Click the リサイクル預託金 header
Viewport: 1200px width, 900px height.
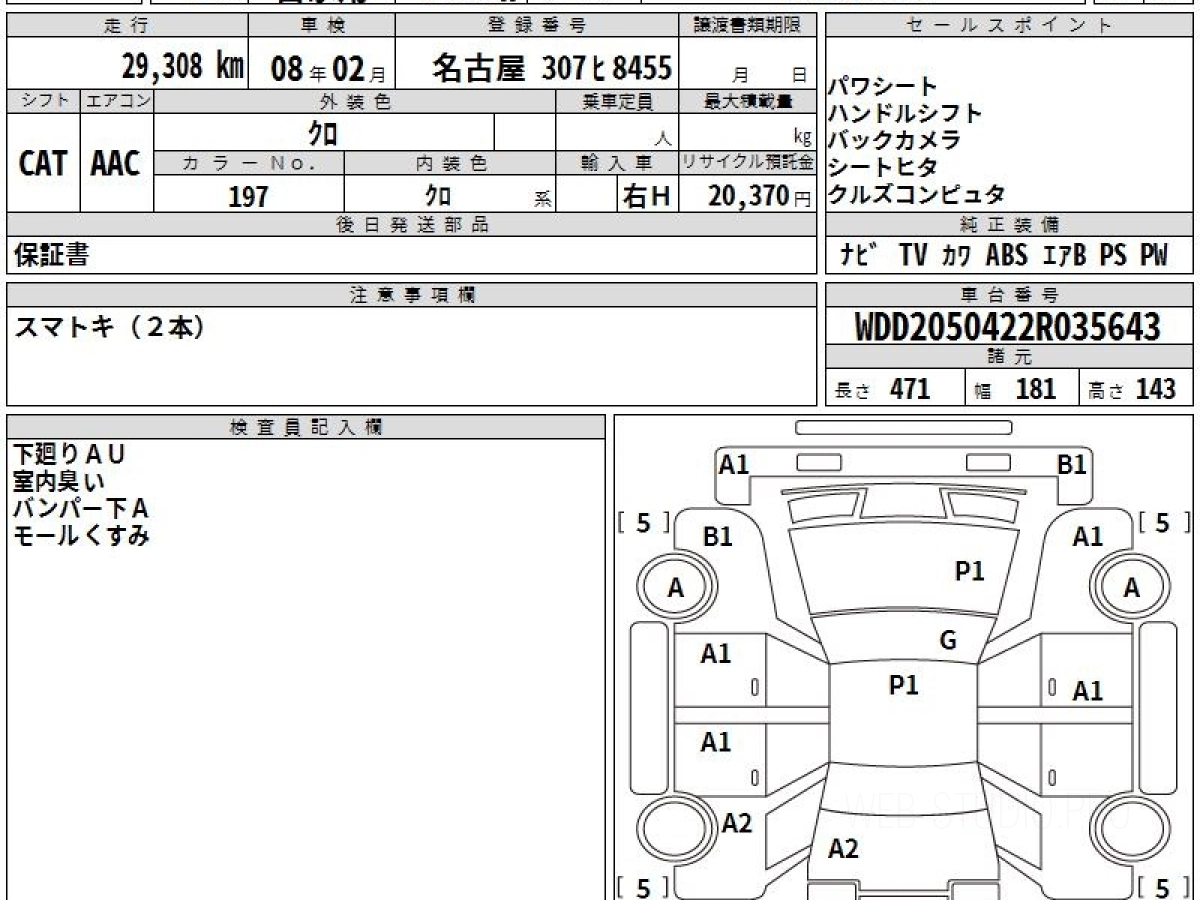748,163
